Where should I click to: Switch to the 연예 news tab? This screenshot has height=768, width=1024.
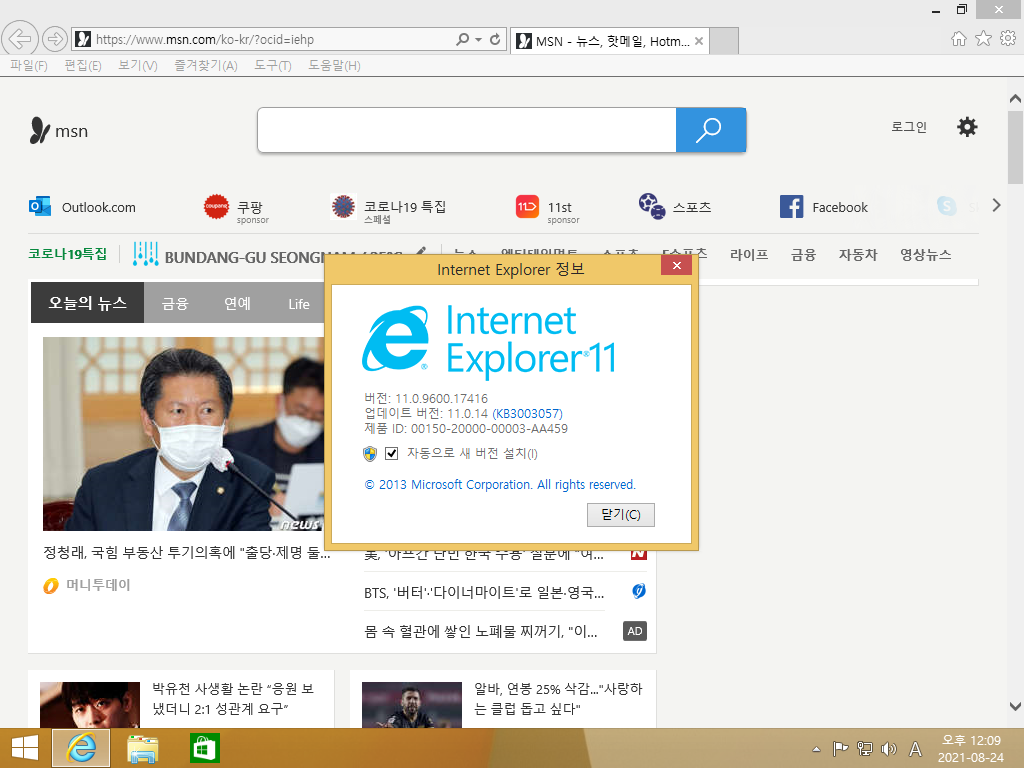pos(237,303)
